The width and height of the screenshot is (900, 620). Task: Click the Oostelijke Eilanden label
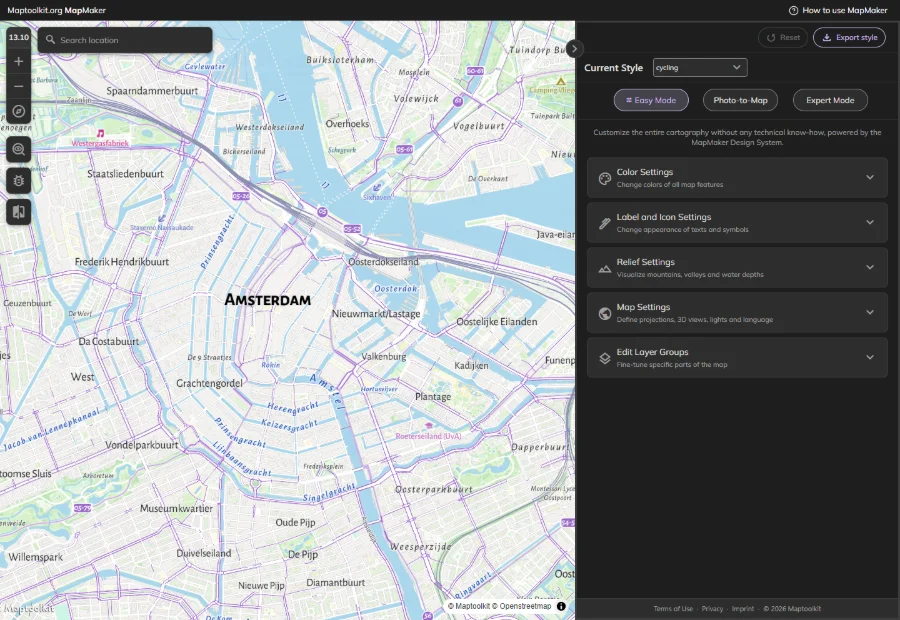(x=496, y=321)
